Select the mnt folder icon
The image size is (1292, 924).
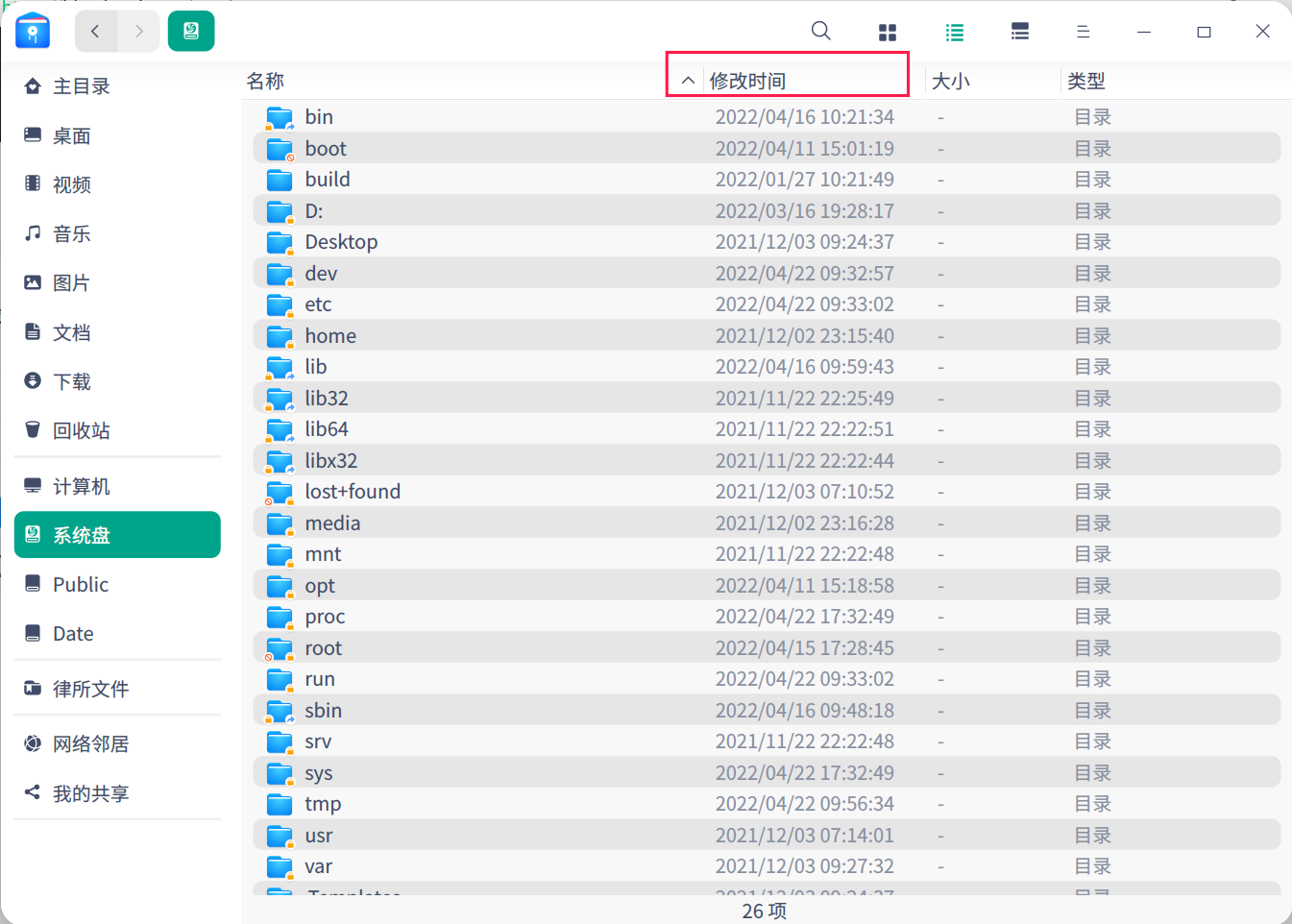pos(280,554)
